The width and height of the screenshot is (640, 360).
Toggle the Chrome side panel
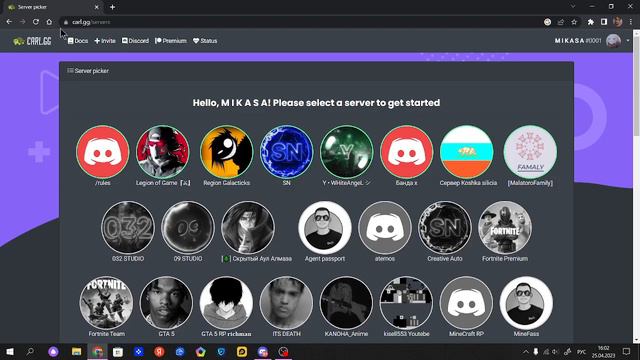tap(604, 22)
